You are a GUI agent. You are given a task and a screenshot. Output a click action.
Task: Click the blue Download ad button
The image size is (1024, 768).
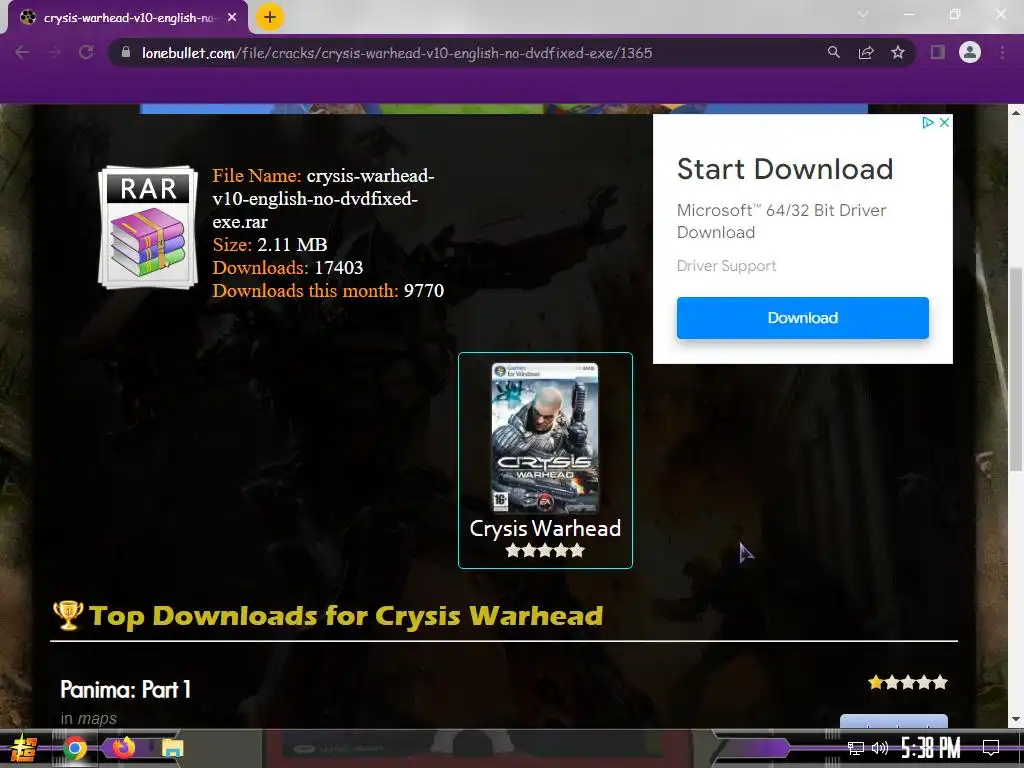pyautogui.click(x=803, y=318)
